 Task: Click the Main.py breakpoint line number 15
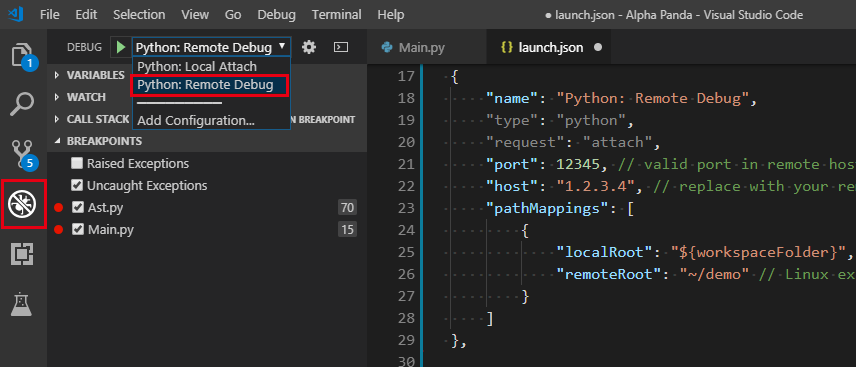coord(347,229)
